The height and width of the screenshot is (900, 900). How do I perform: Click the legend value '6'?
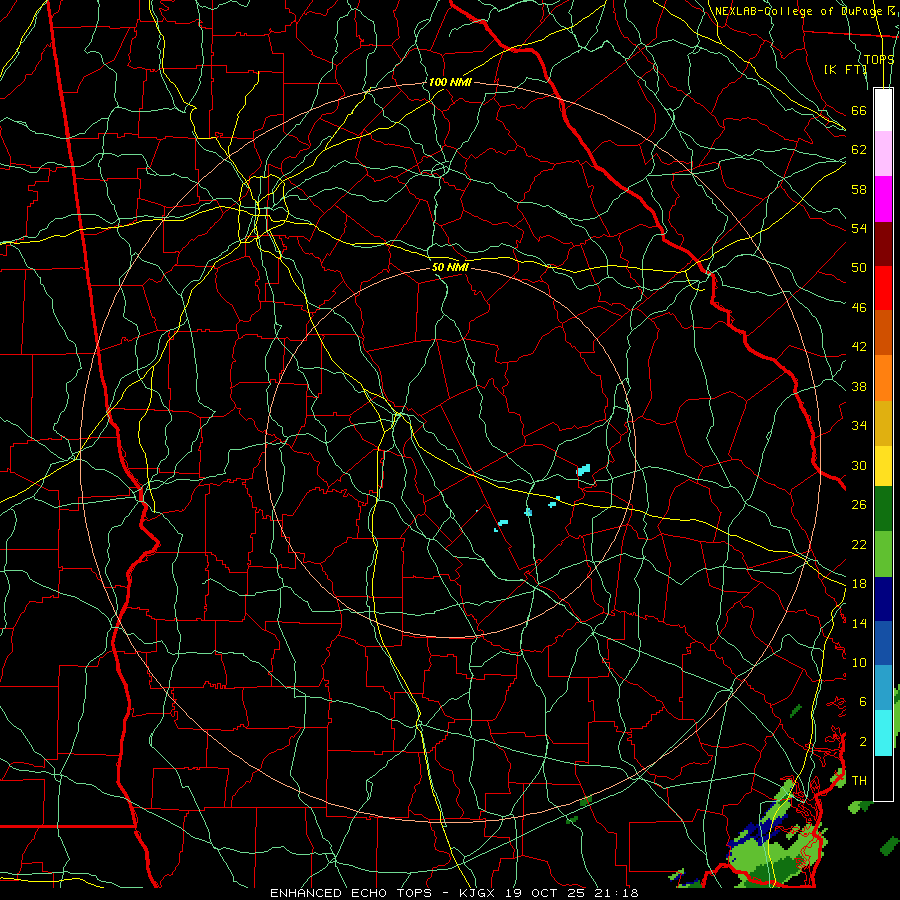click(863, 702)
